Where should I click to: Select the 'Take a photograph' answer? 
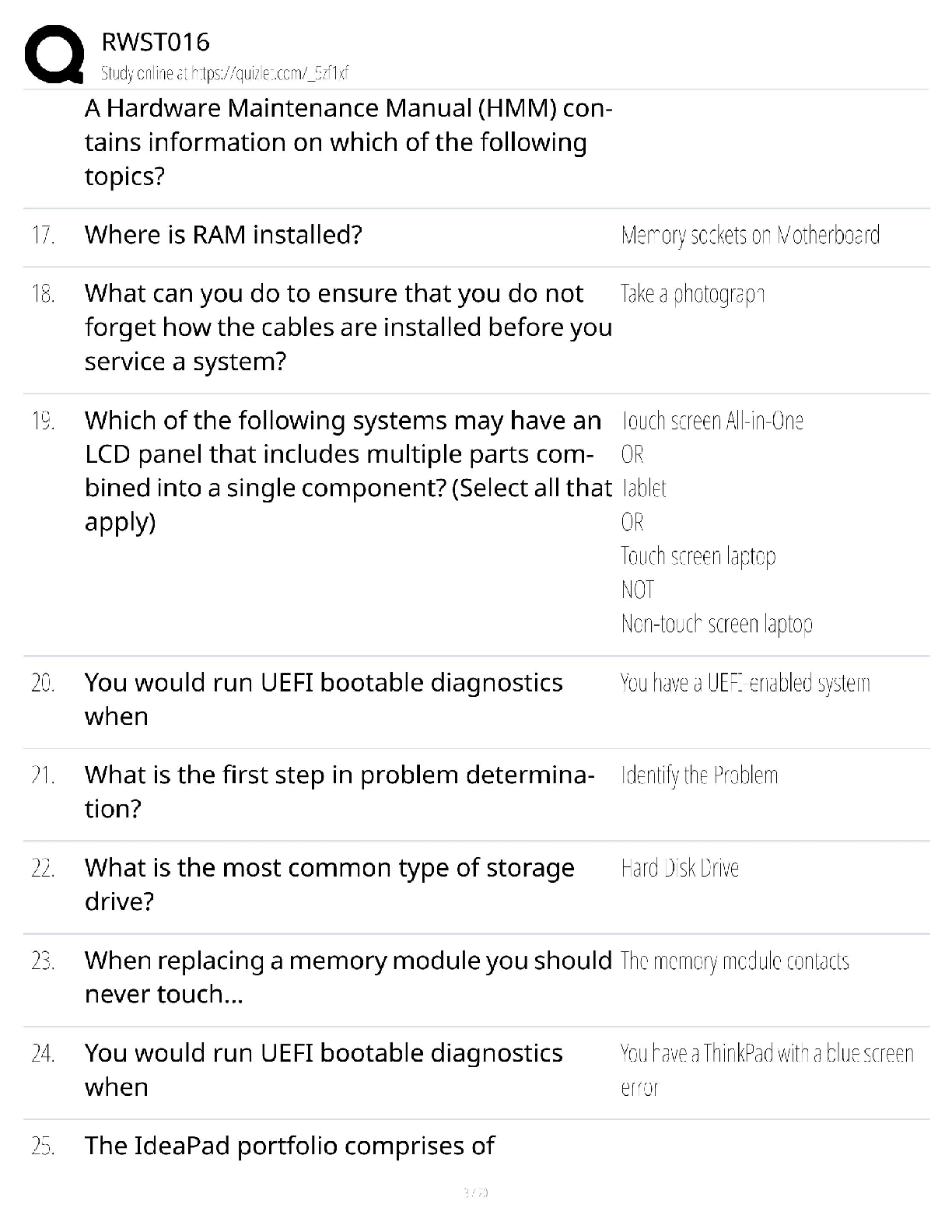point(693,294)
